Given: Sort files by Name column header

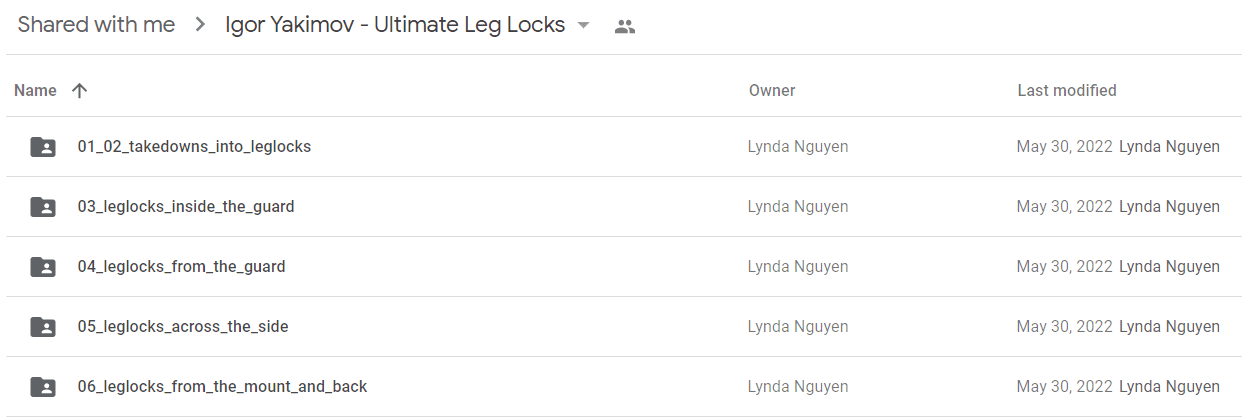Looking at the screenshot, I should click(35, 90).
